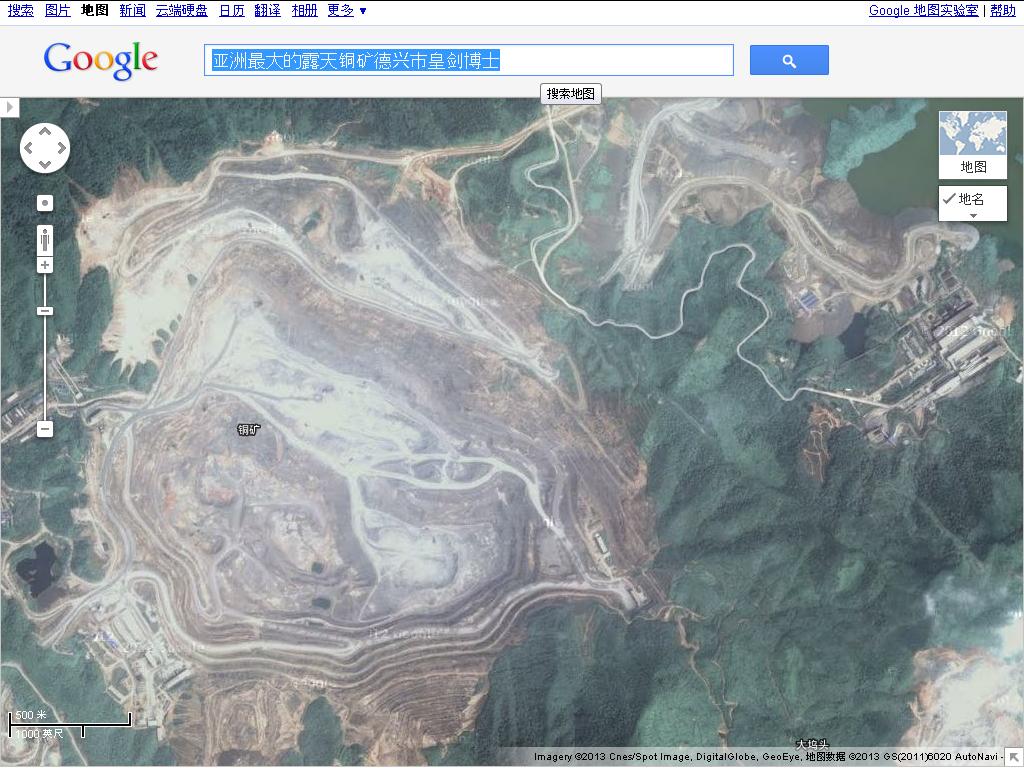1024x768 pixels.
Task: Go to 新闻 in the top navigation
Action: coord(132,10)
